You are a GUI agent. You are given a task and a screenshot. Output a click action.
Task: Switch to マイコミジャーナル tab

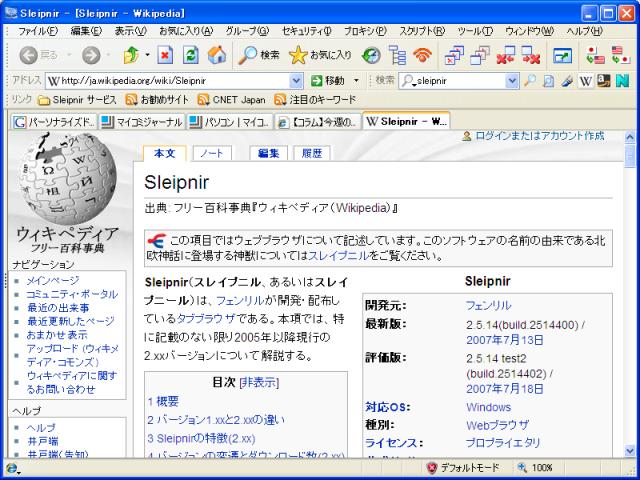click(x=142, y=122)
